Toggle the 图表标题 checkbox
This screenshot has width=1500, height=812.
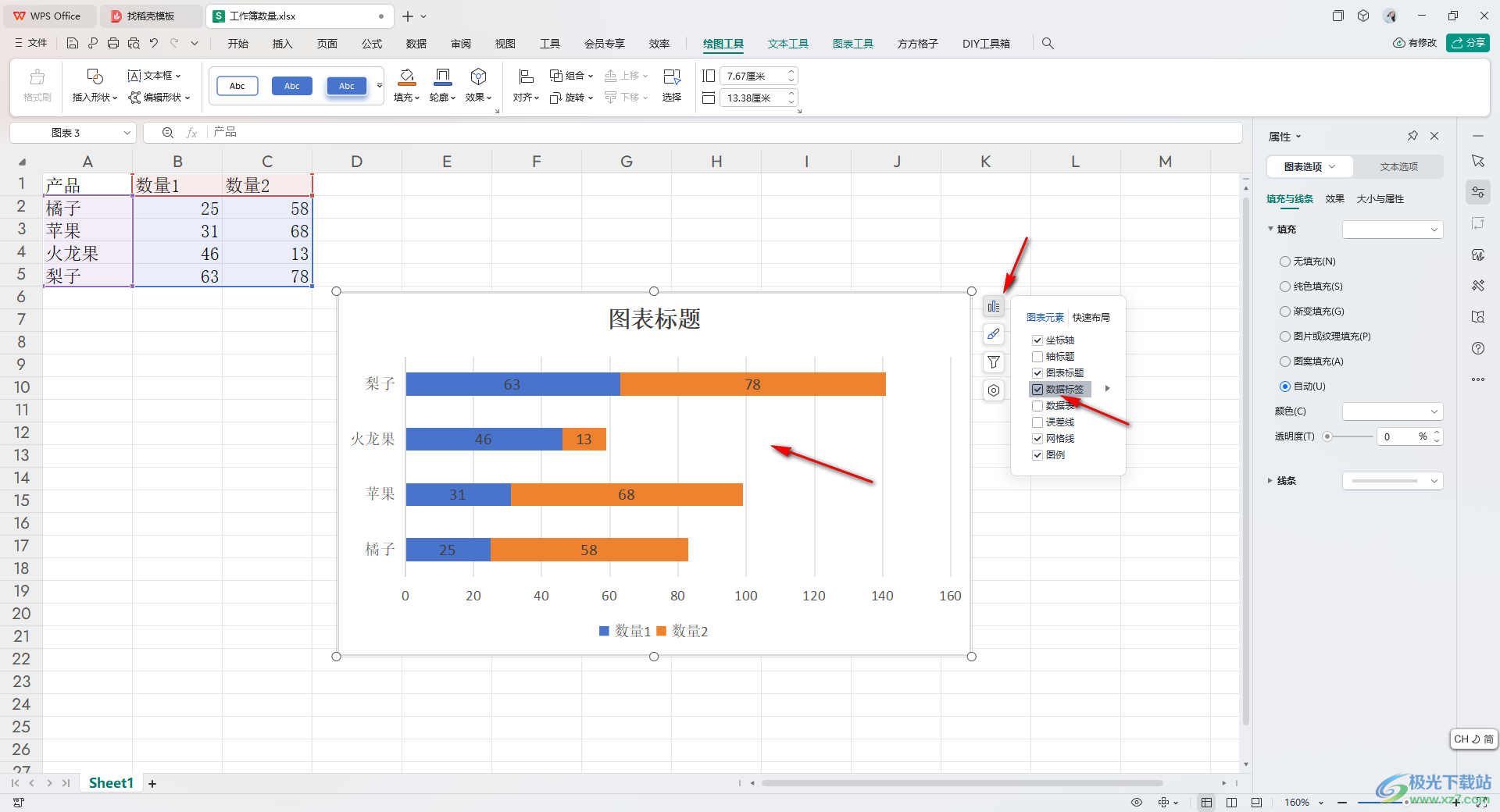(x=1037, y=373)
